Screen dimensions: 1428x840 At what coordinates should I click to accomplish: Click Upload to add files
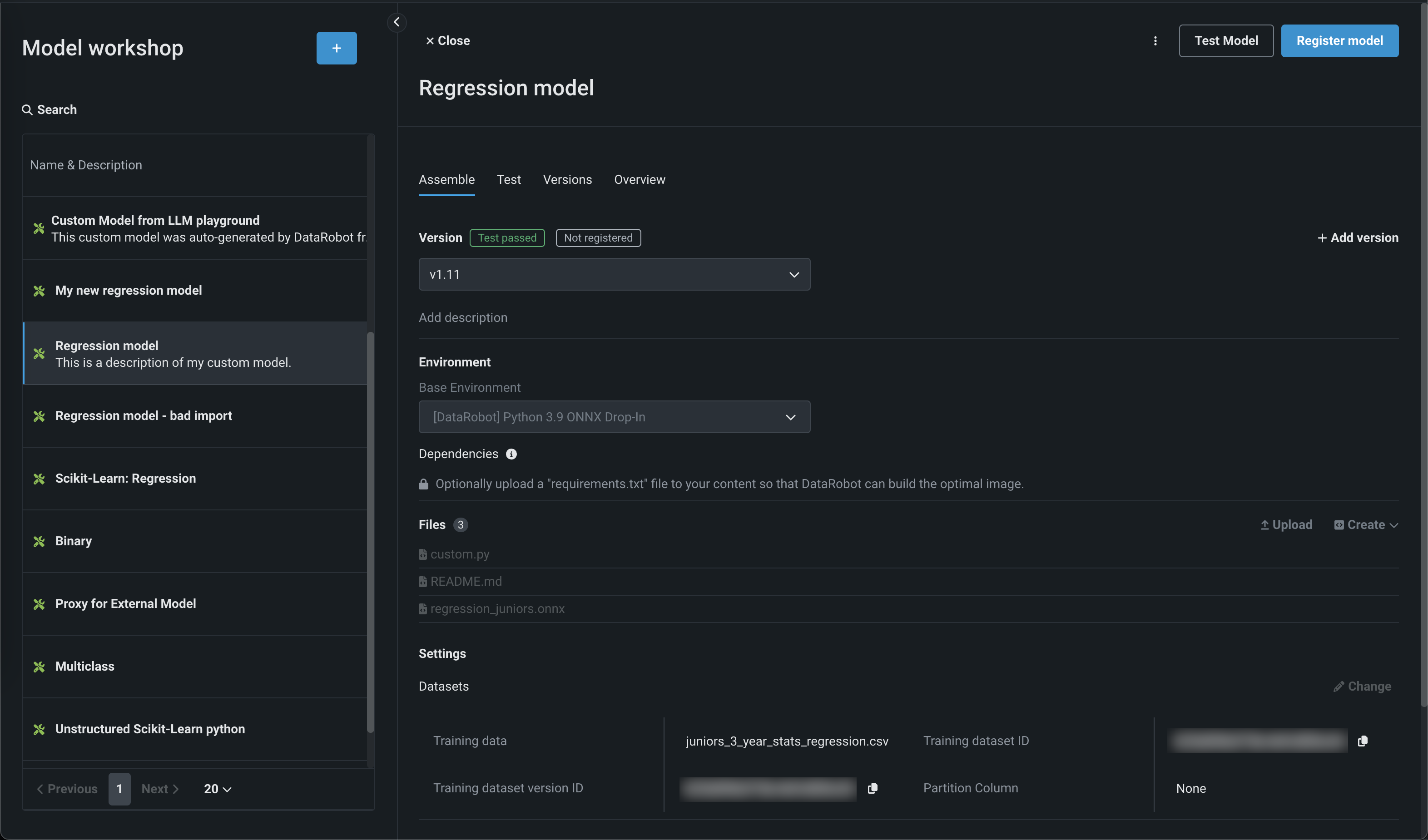(1286, 524)
